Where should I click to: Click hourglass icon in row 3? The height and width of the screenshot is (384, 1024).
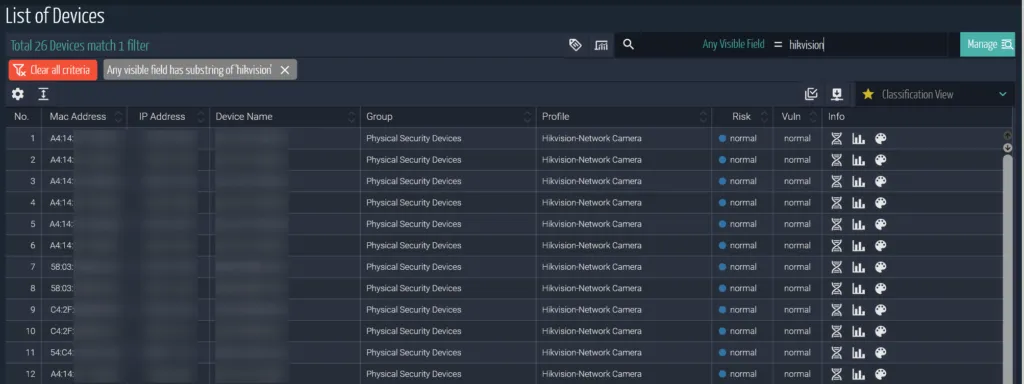click(x=836, y=181)
